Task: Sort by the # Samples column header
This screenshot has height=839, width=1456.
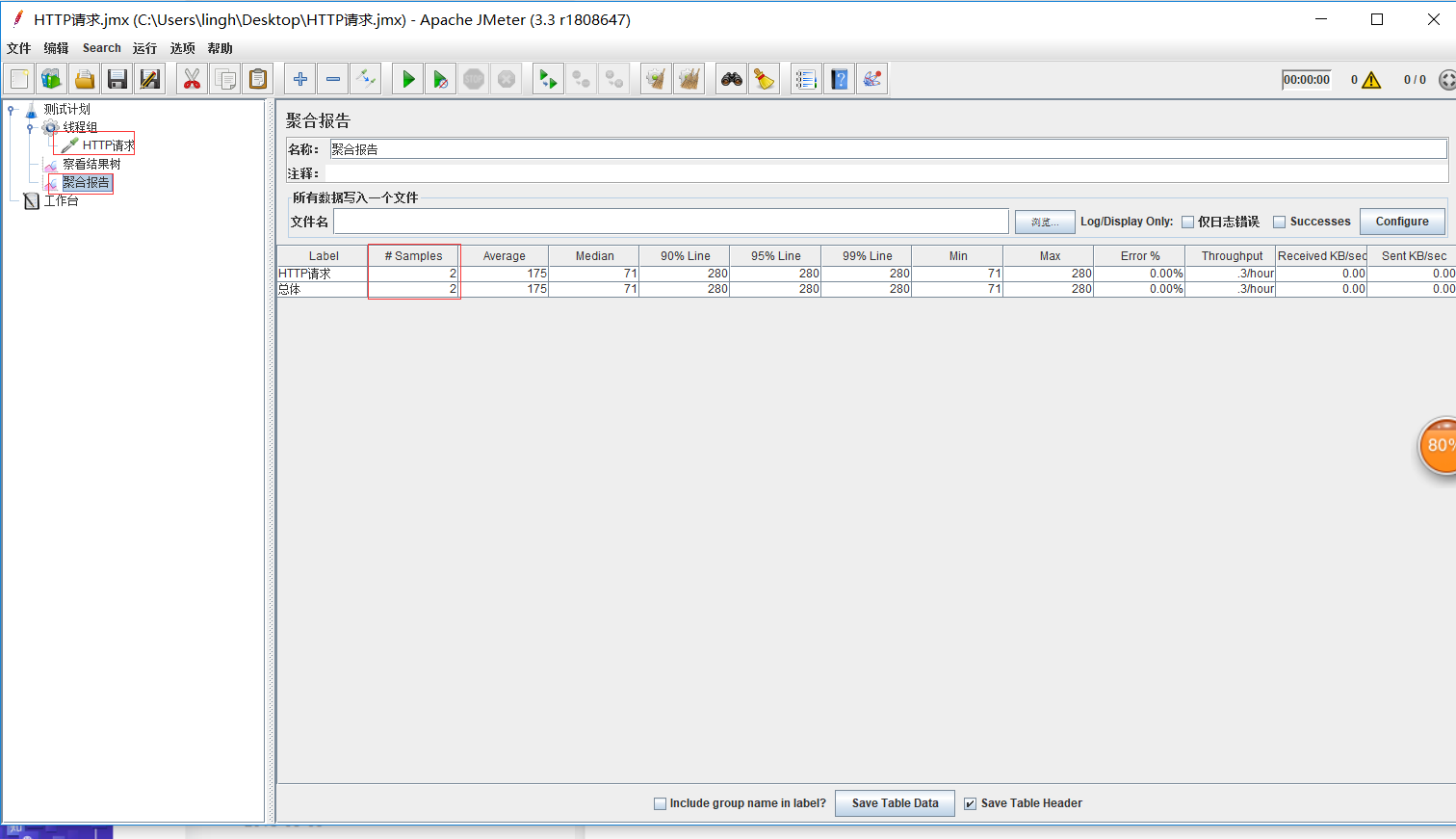Action: (413, 256)
